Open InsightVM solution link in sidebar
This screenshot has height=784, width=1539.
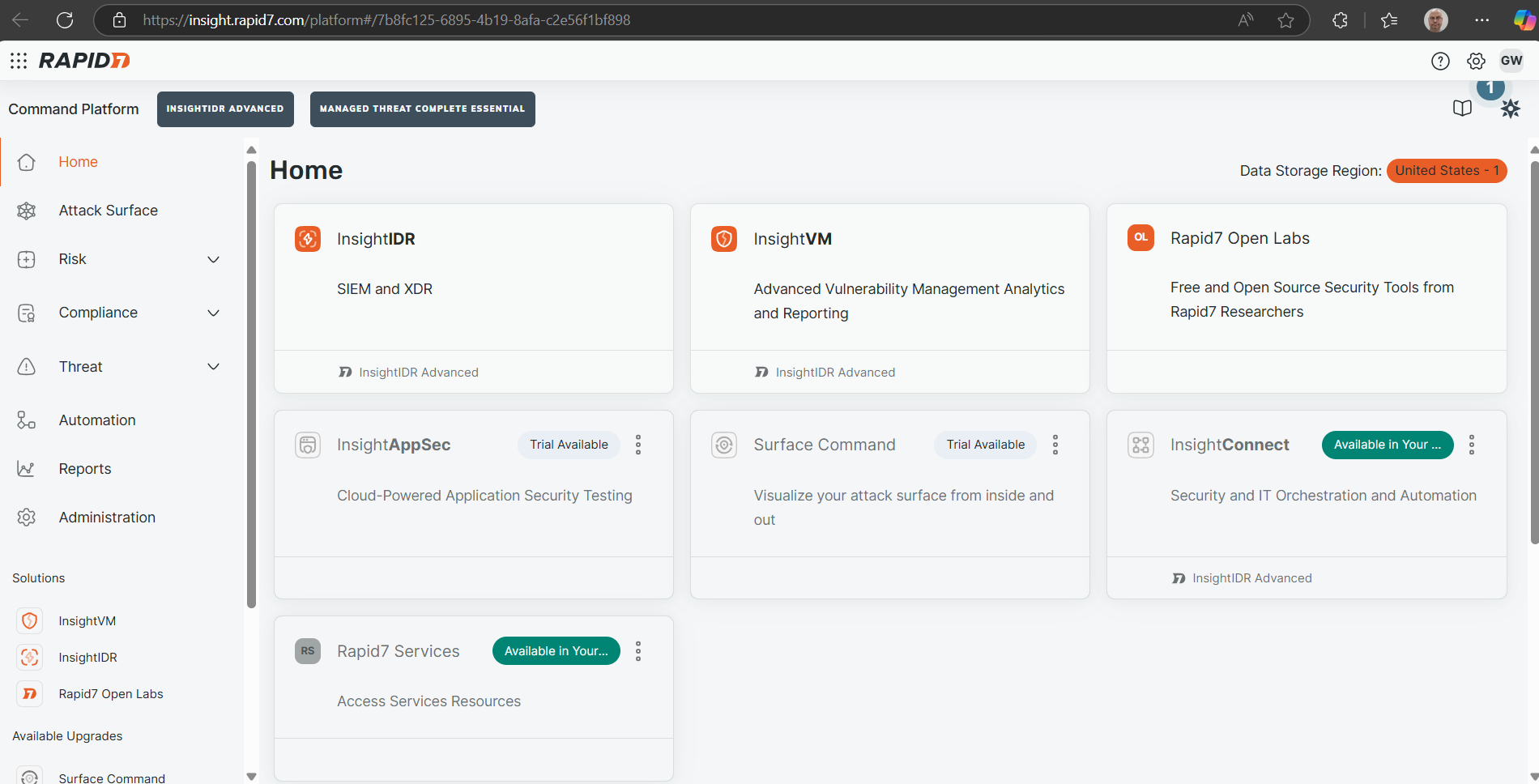click(x=87, y=621)
